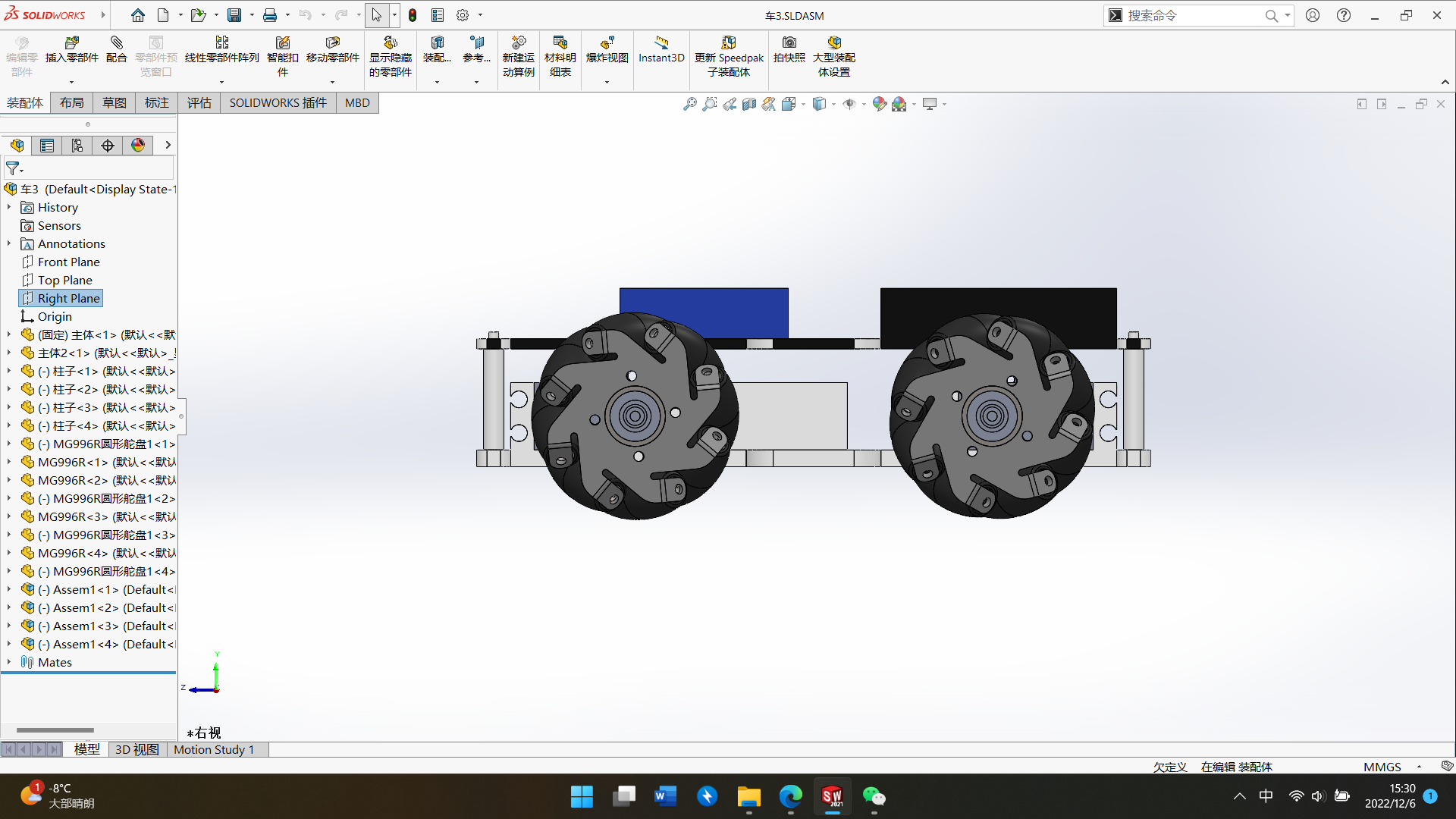Switch to PropertyManager tab icon
The width and height of the screenshot is (1456, 819).
pyautogui.click(x=47, y=146)
